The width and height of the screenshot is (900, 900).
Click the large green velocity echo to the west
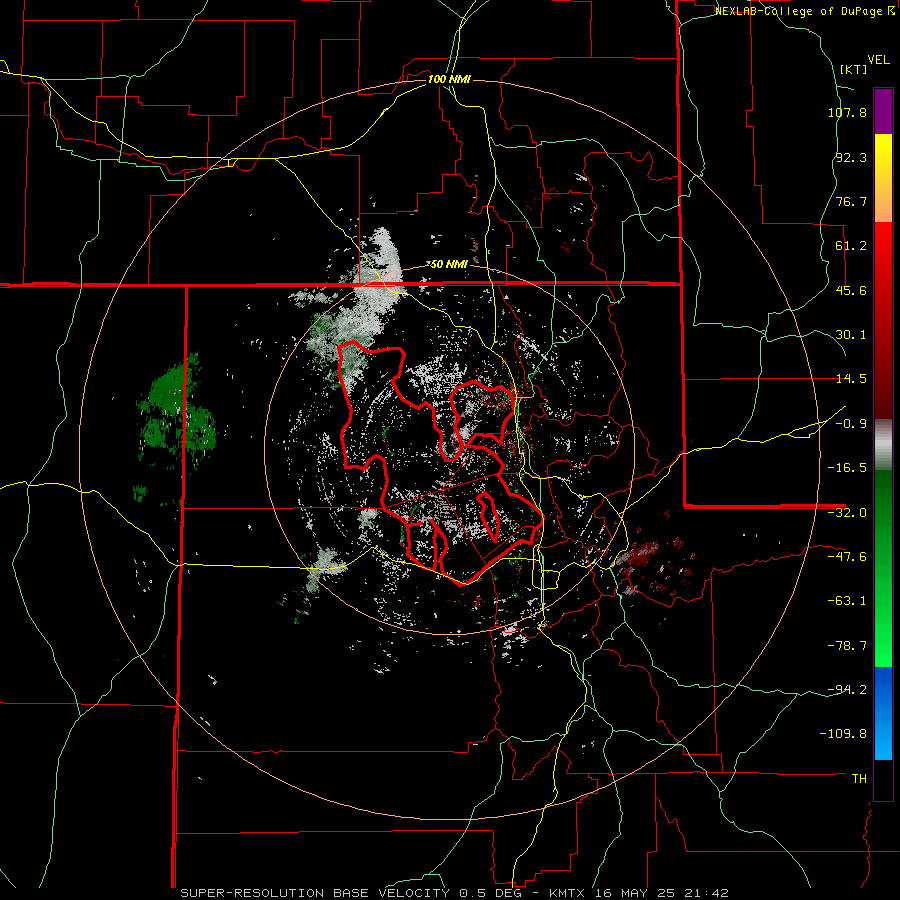(x=176, y=412)
